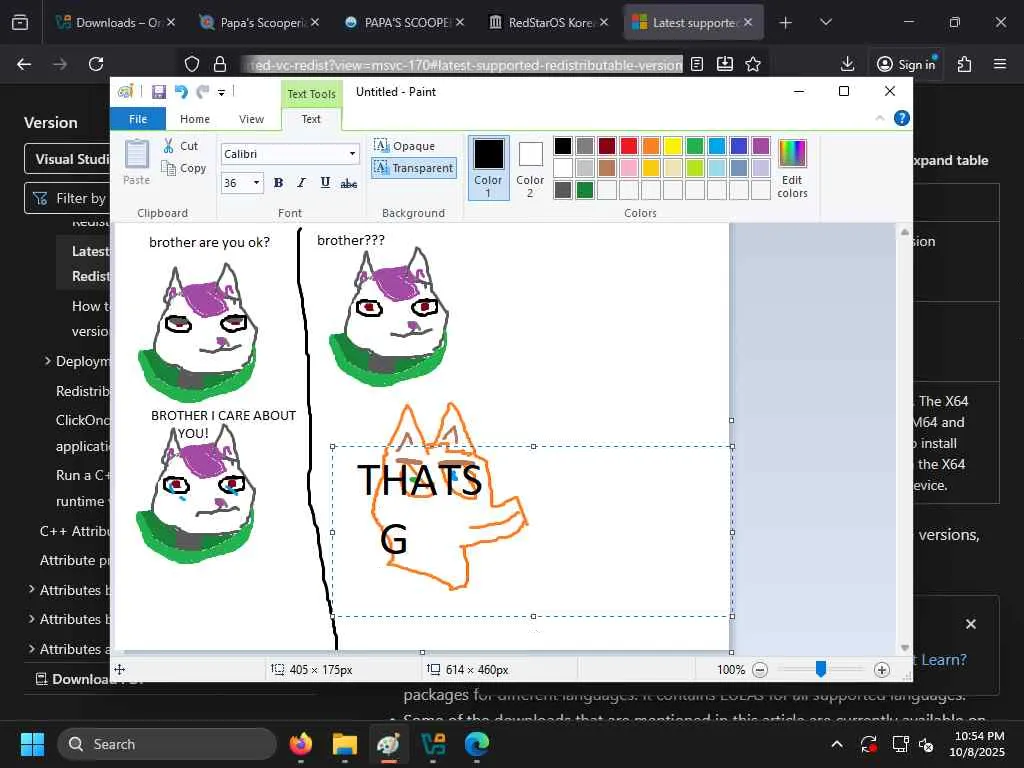The width and height of the screenshot is (1024, 768).
Task: Open the taskbar clock and date
Action: 978,744
